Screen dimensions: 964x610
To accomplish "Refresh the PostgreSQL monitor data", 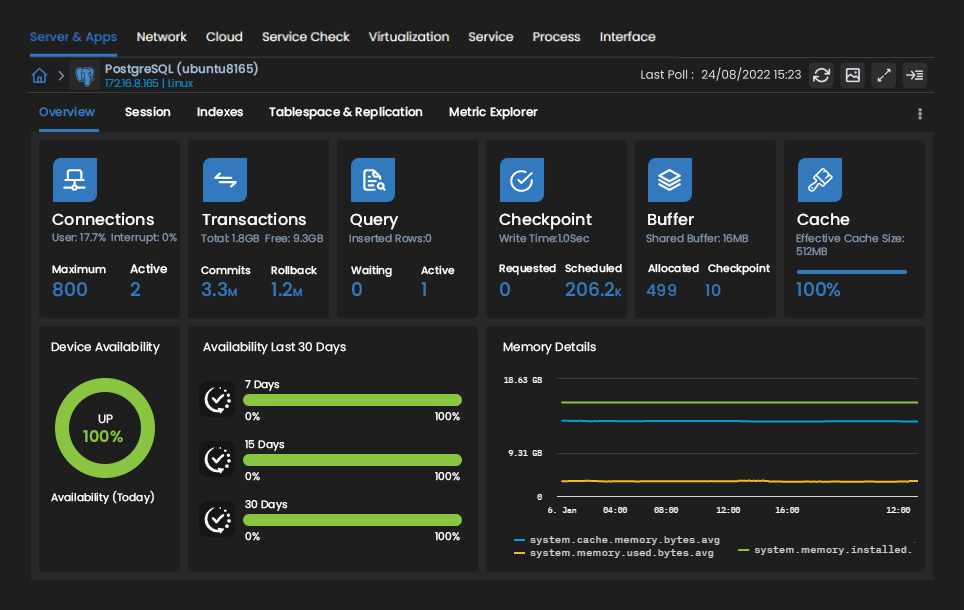I will point(821,75).
